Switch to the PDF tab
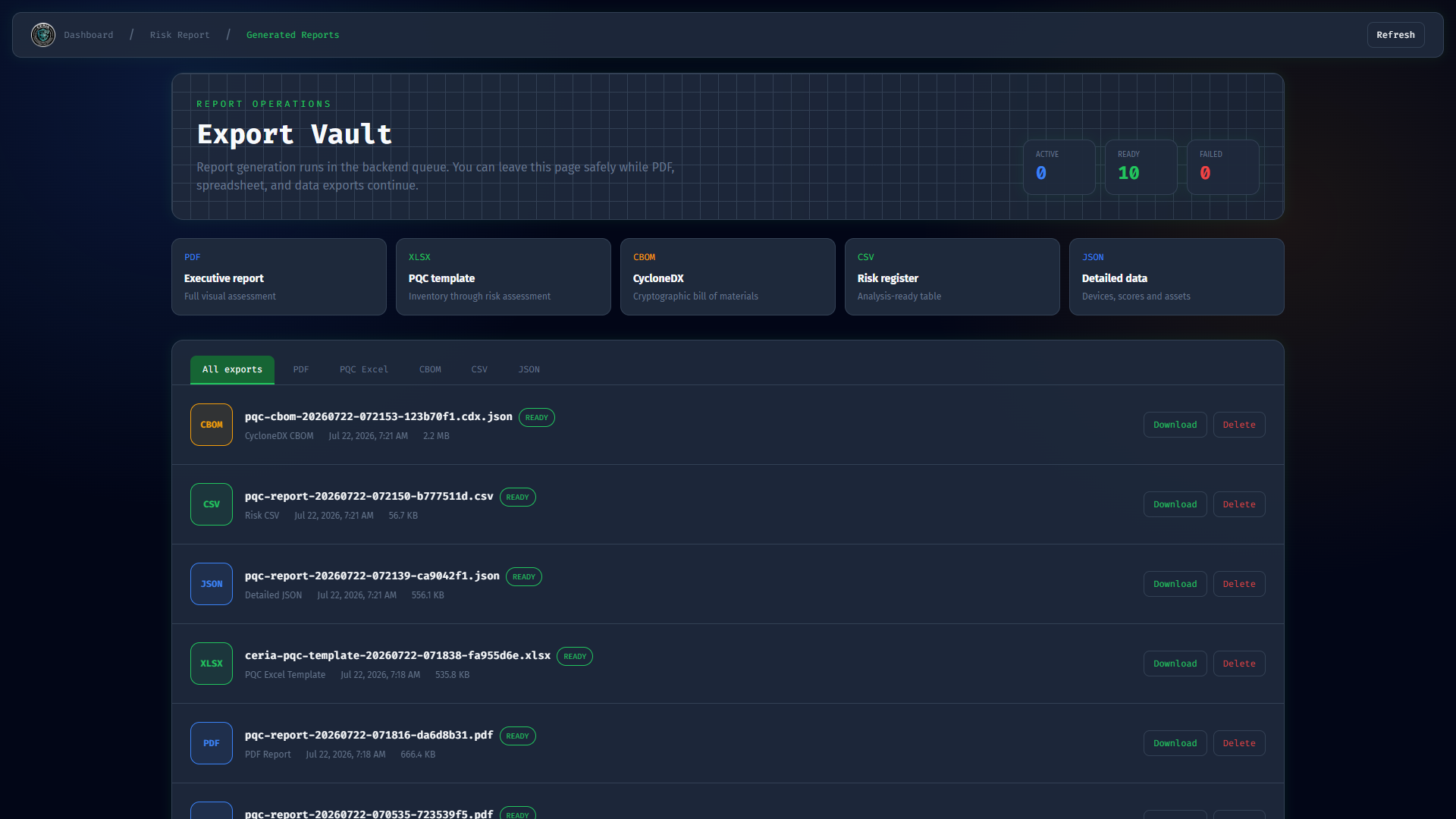 click(x=301, y=369)
